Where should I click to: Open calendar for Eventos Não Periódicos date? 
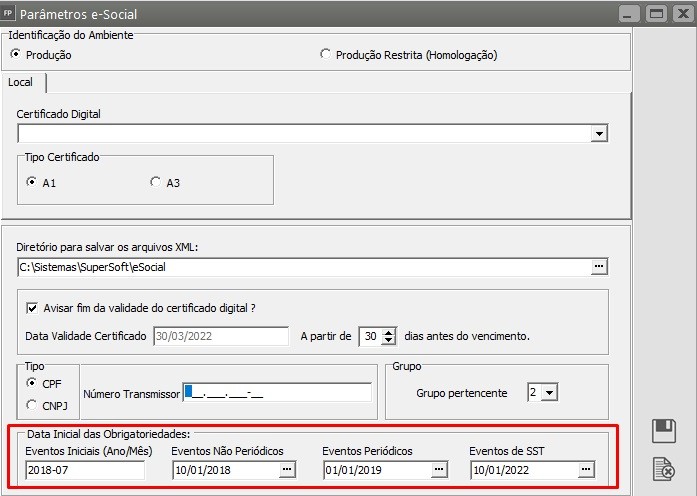click(x=287, y=469)
